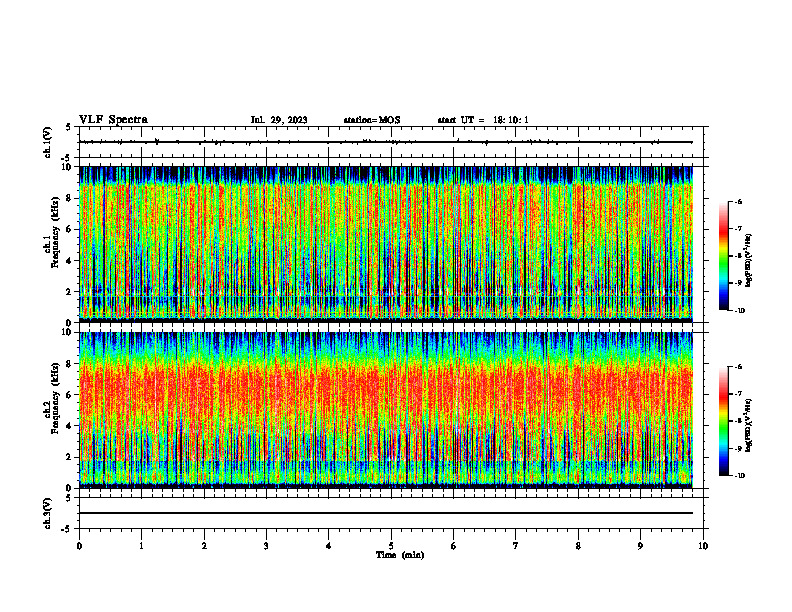Click the 'start UT = 18:10:1' header text
The height and width of the screenshot is (612, 792).
tap(483, 120)
